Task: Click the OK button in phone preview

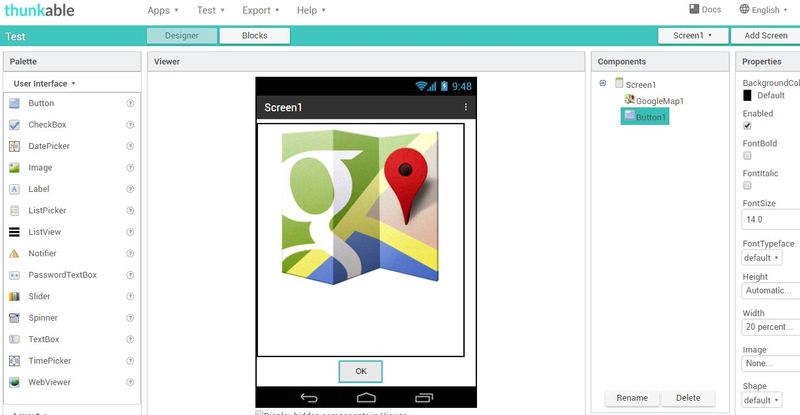Action: click(361, 372)
